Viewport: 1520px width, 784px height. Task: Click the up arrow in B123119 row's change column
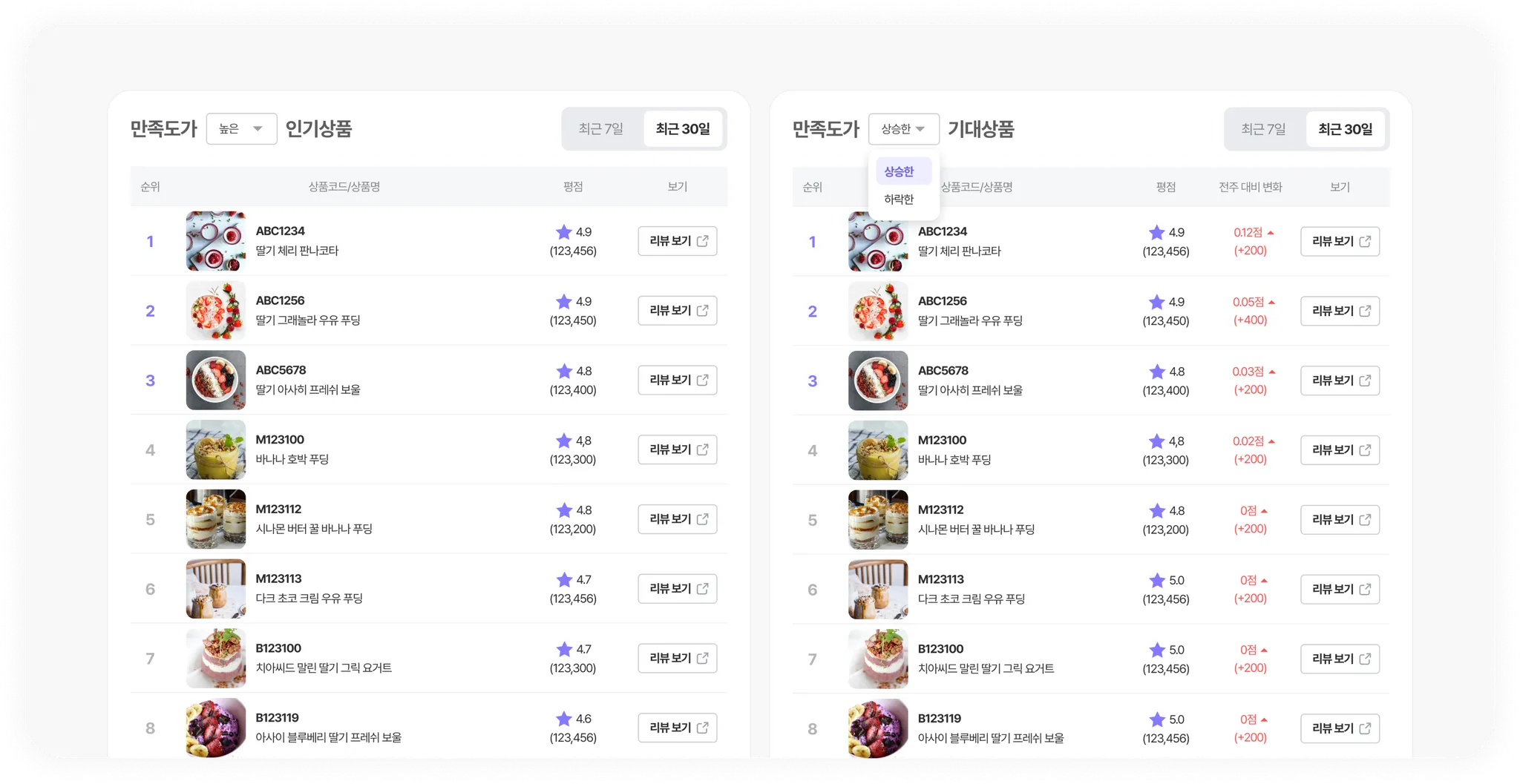tap(1264, 719)
